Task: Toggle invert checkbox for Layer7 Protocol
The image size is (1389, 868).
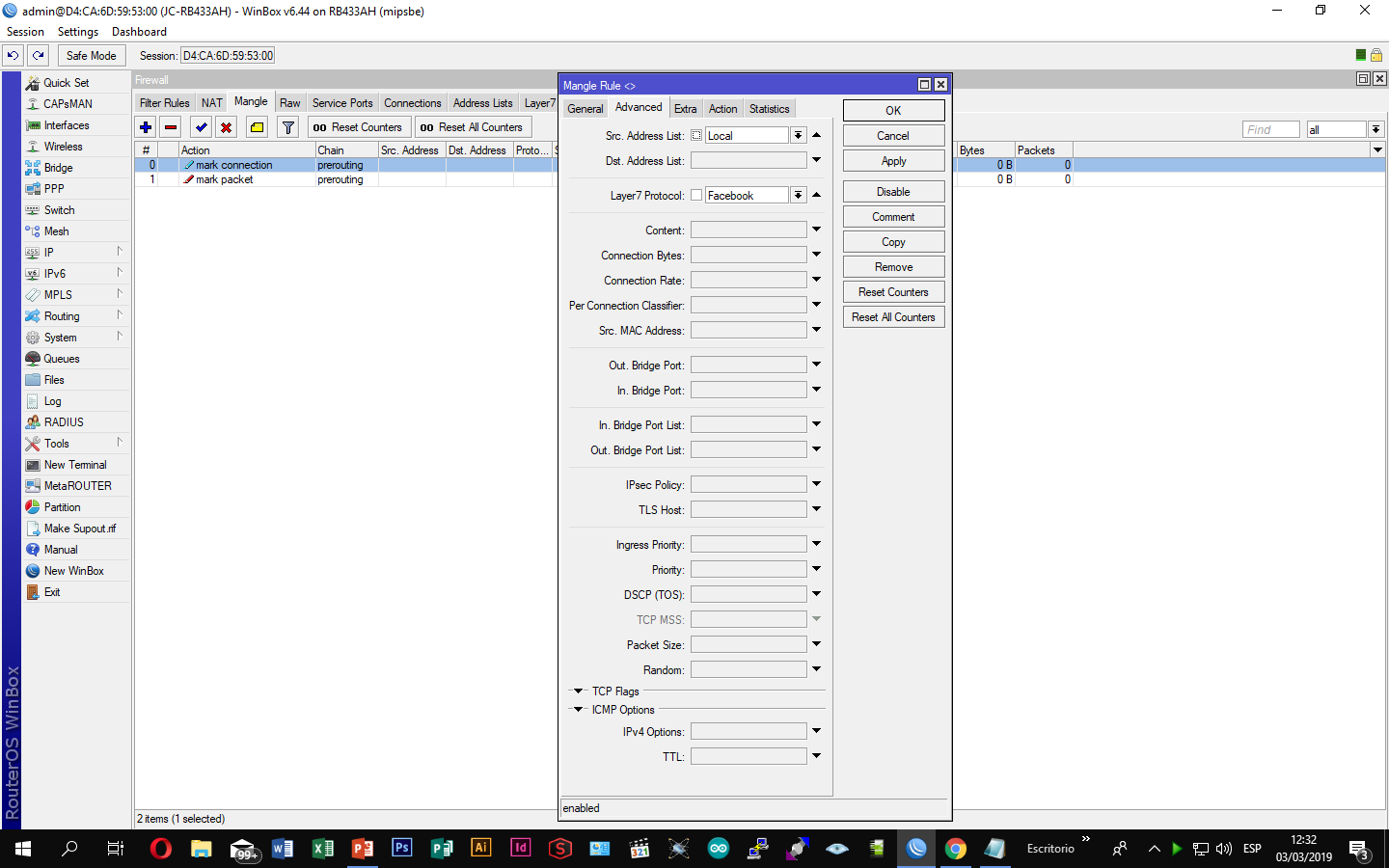Action: (696, 196)
